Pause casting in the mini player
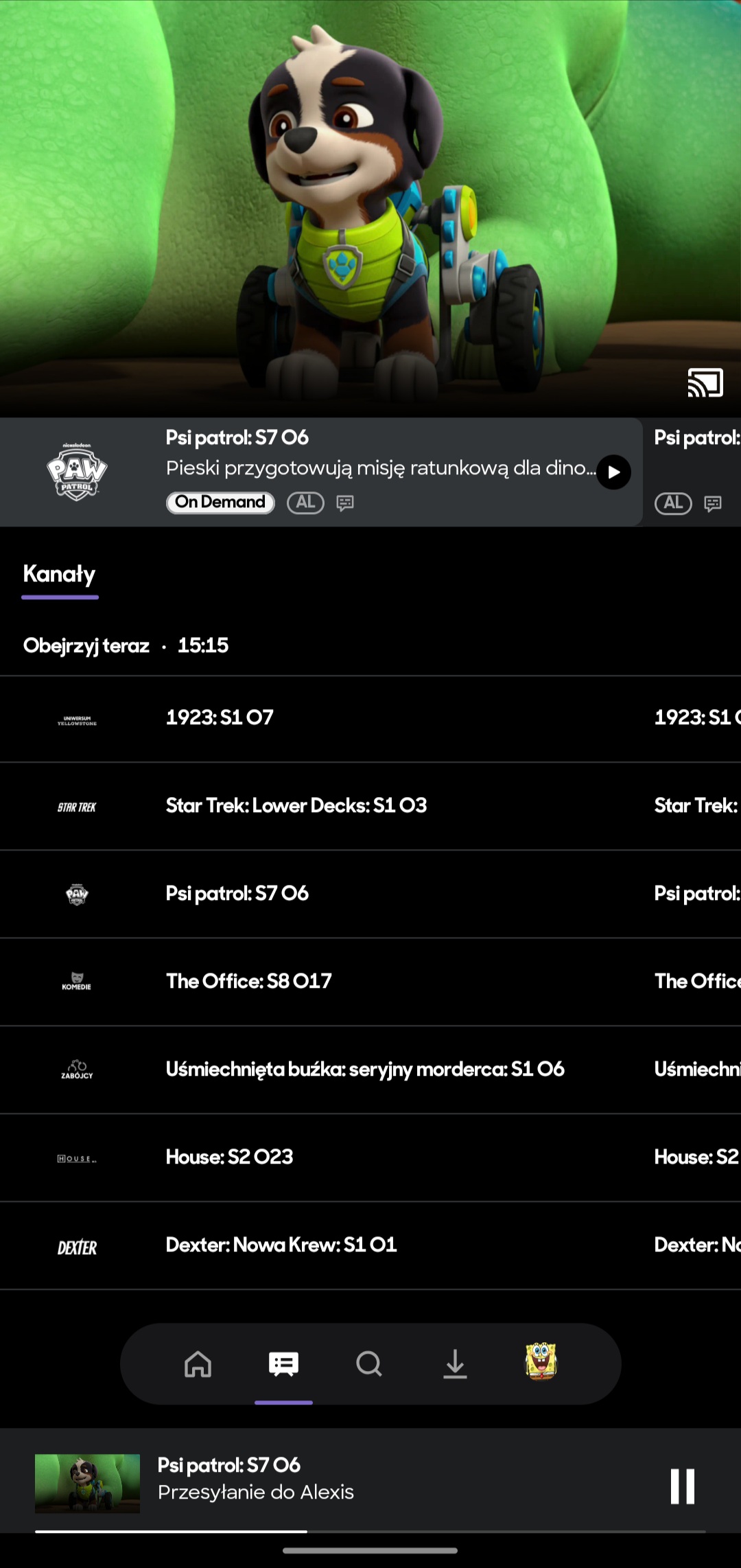This screenshot has width=741, height=1568. pyautogui.click(x=682, y=1486)
